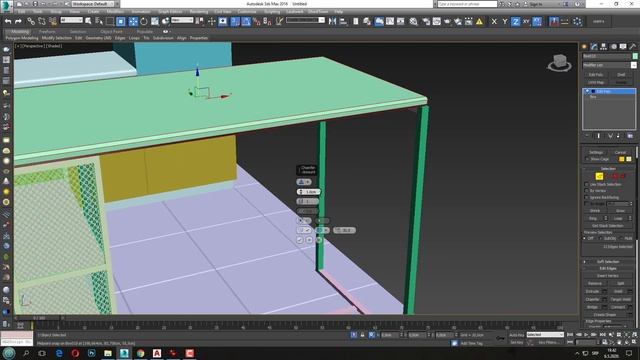
Task: Switch to the Hierarchy command panel tab
Action: [604, 47]
